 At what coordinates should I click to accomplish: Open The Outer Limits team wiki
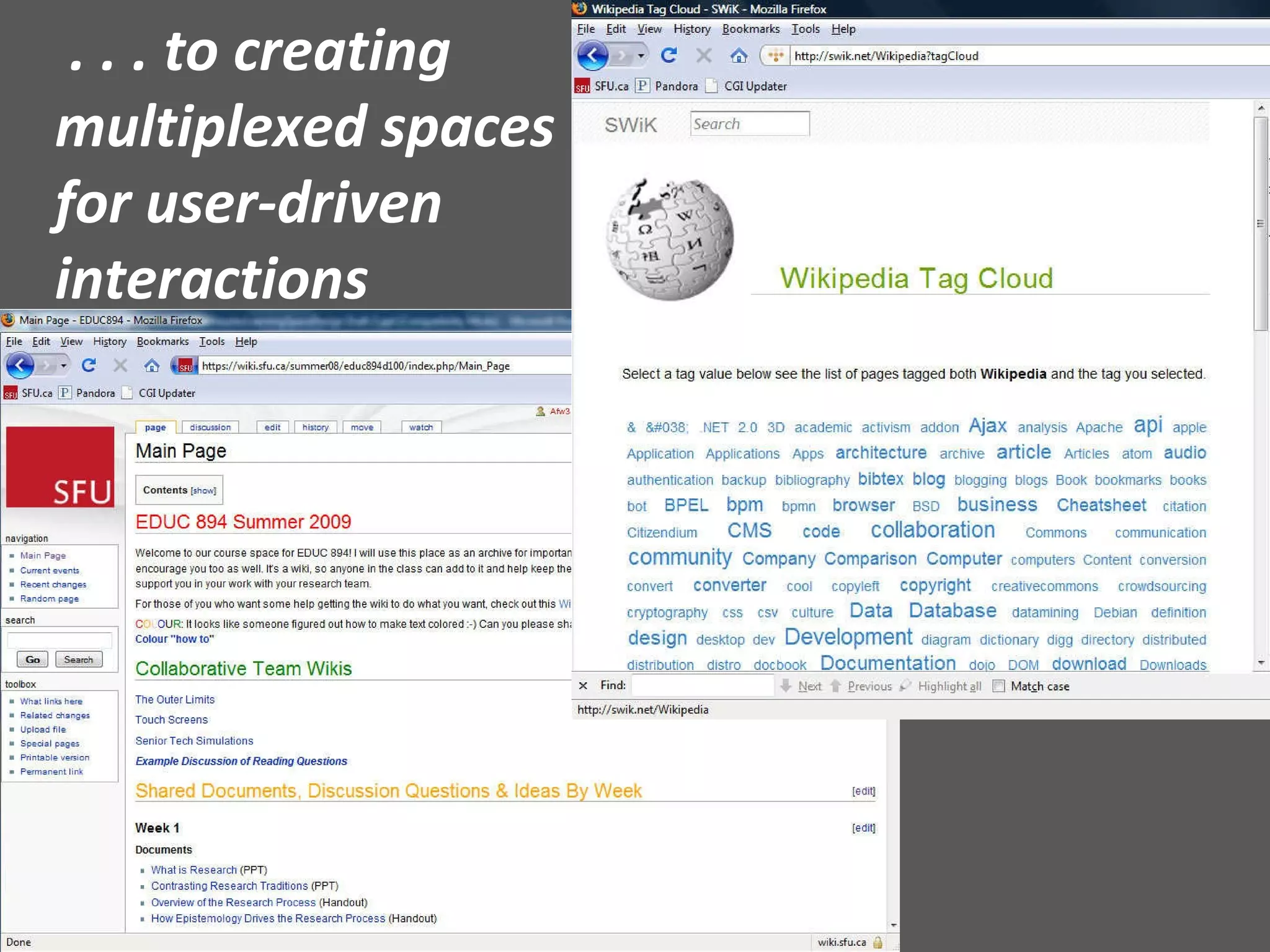(x=175, y=699)
